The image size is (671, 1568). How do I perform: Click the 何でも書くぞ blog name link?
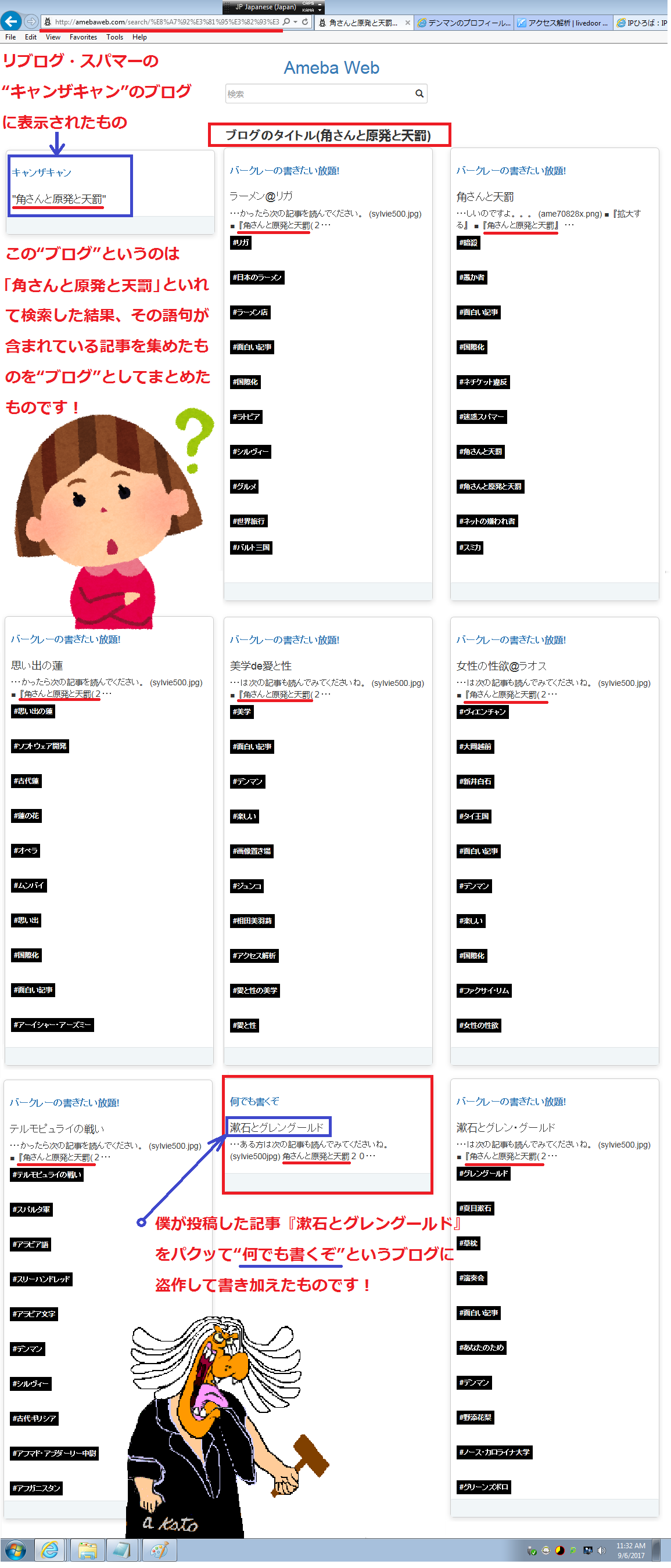click(x=254, y=1101)
